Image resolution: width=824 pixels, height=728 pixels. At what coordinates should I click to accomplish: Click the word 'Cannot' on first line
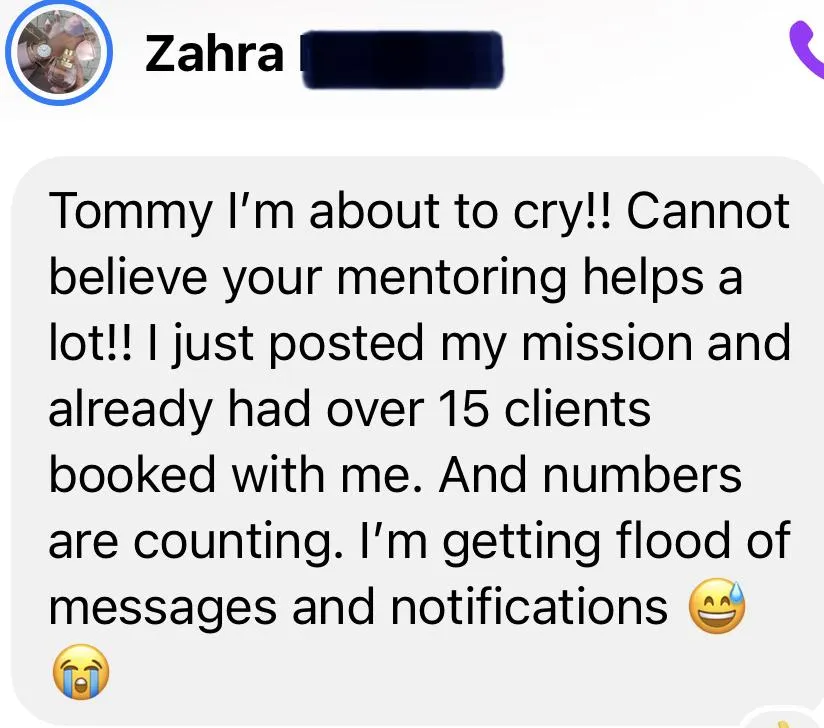[708, 211]
